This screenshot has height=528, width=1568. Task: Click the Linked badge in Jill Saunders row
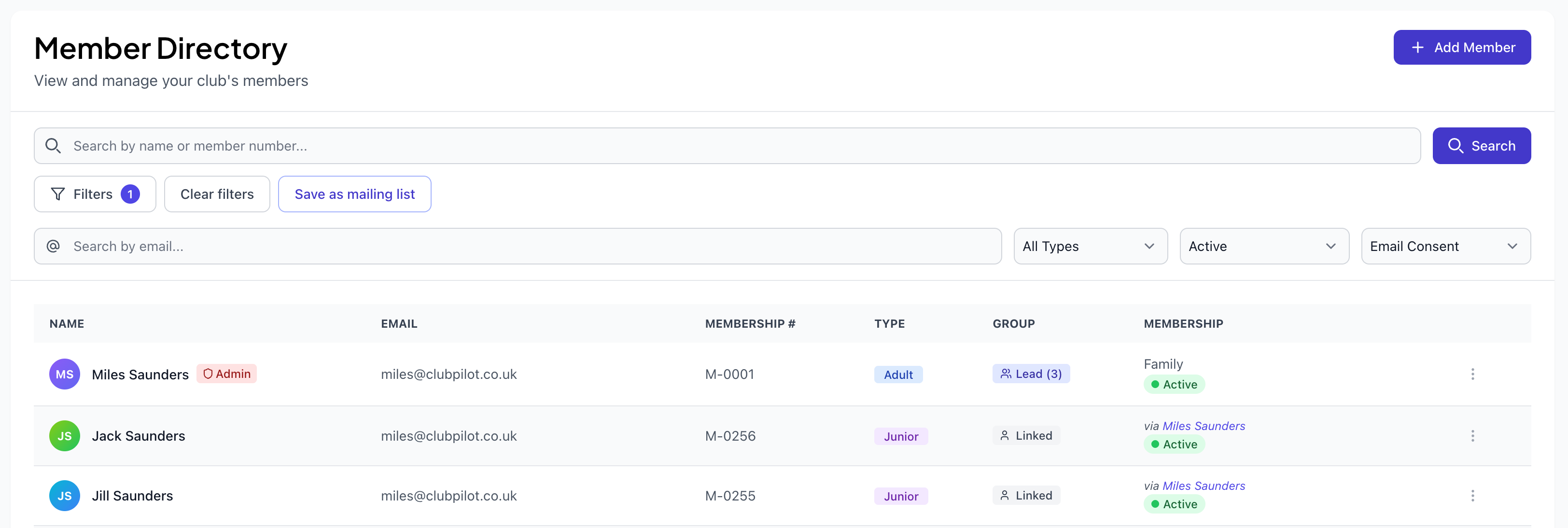click(x=1026, y=495)
